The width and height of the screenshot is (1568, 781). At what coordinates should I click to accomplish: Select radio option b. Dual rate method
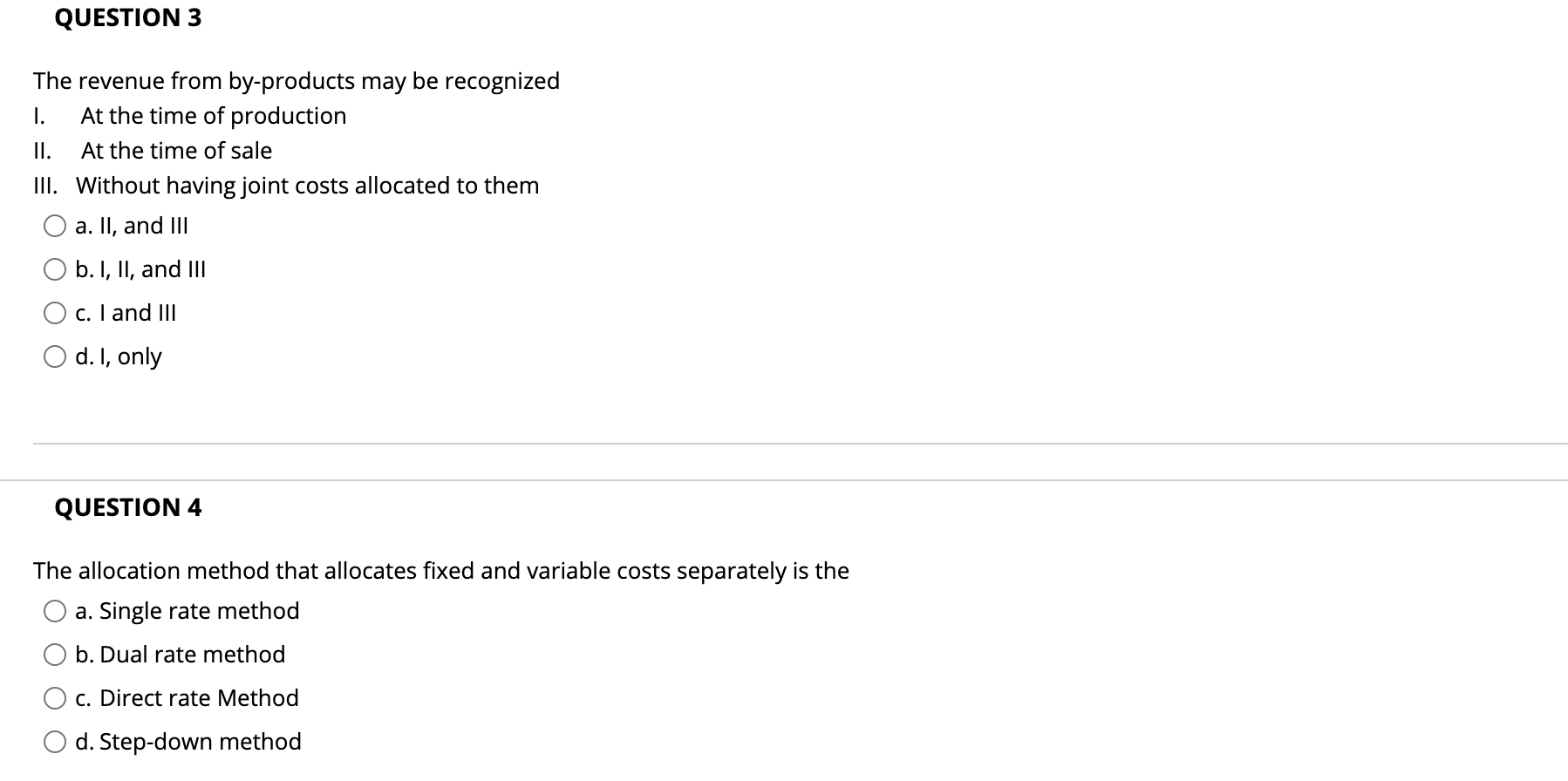pyautogui.click(x=54, y=655)
